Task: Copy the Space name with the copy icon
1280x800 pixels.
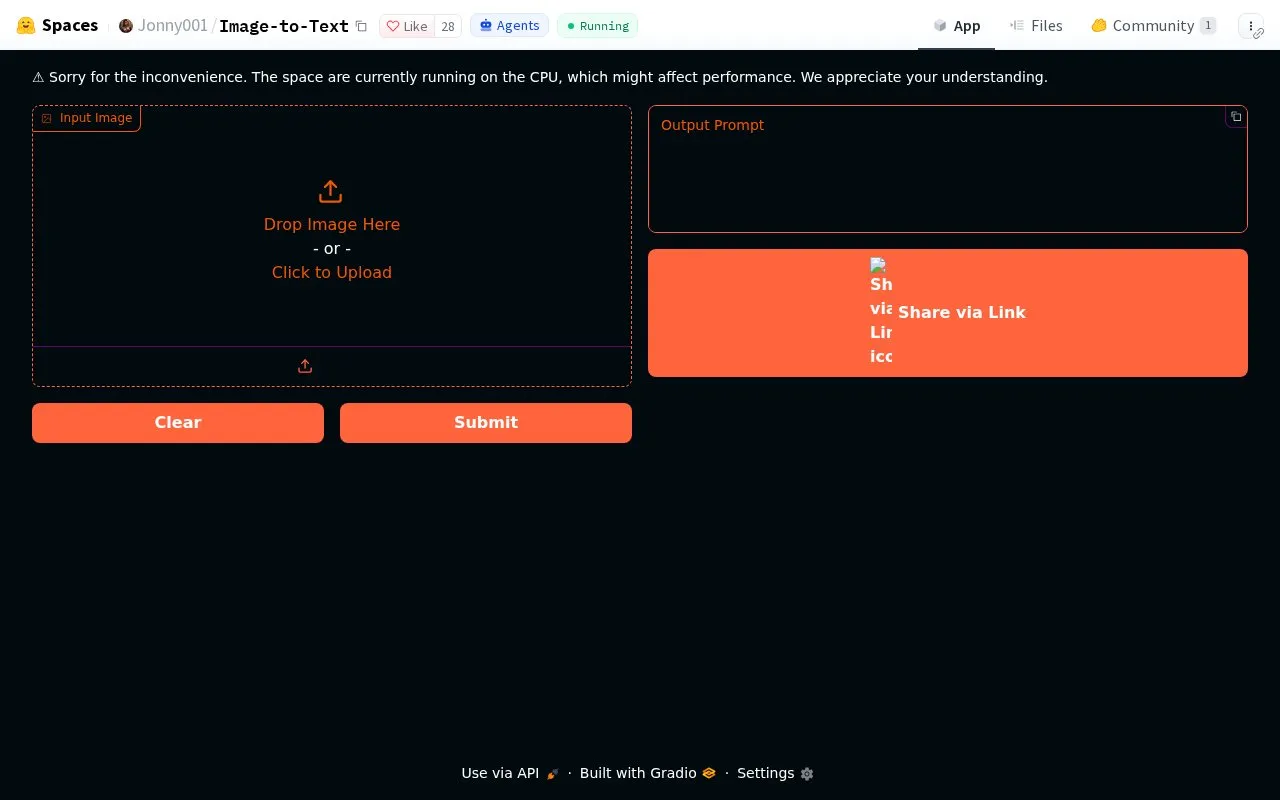Action: point(361,26)
